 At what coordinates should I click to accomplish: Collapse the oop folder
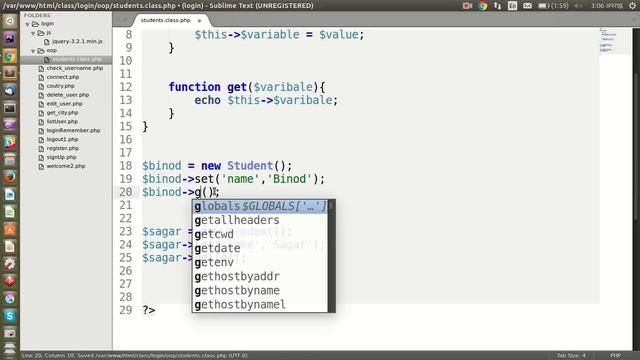click(33, 51)
